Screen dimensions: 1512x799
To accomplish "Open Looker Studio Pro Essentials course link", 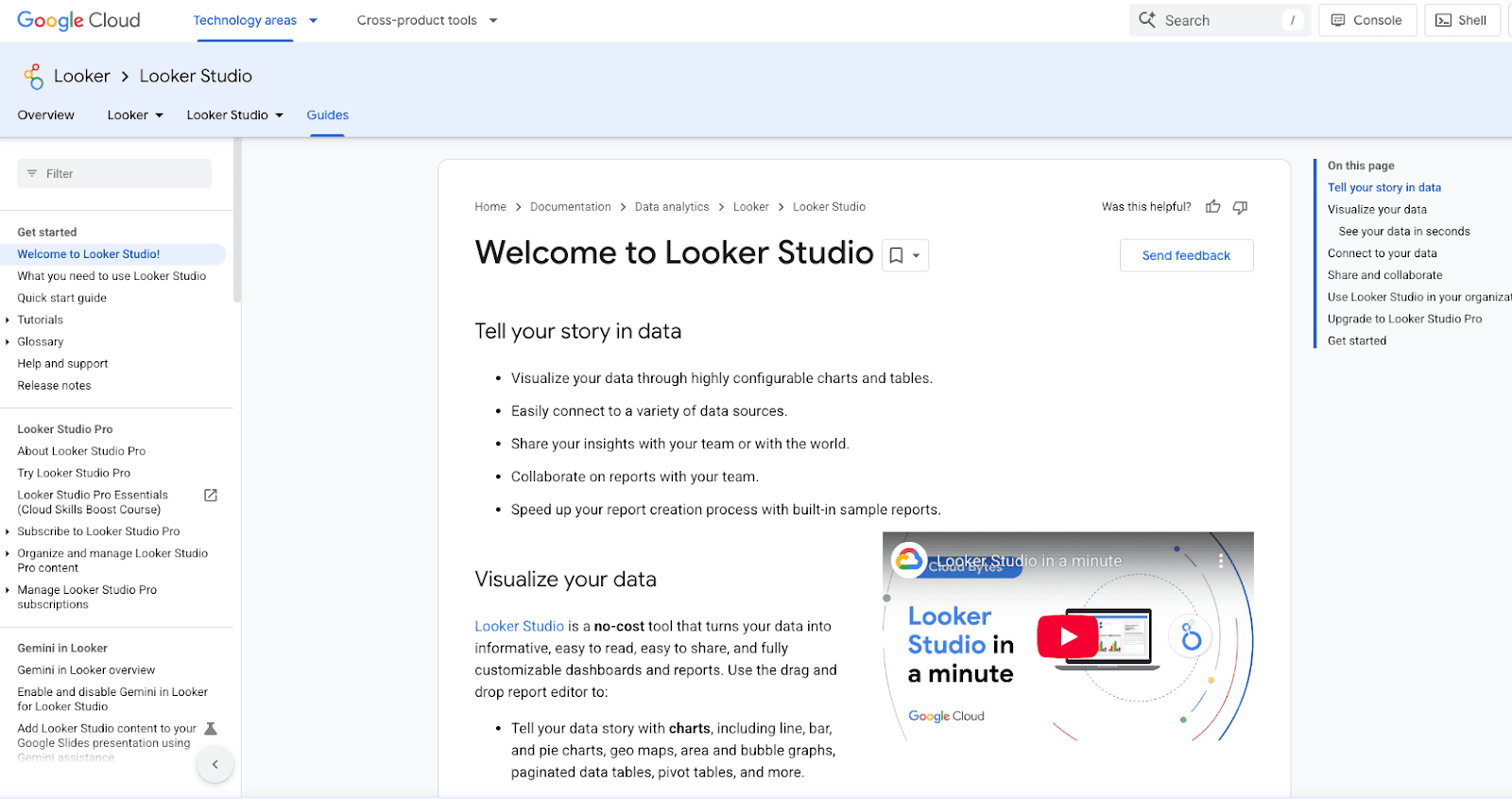I will point(93,502).
